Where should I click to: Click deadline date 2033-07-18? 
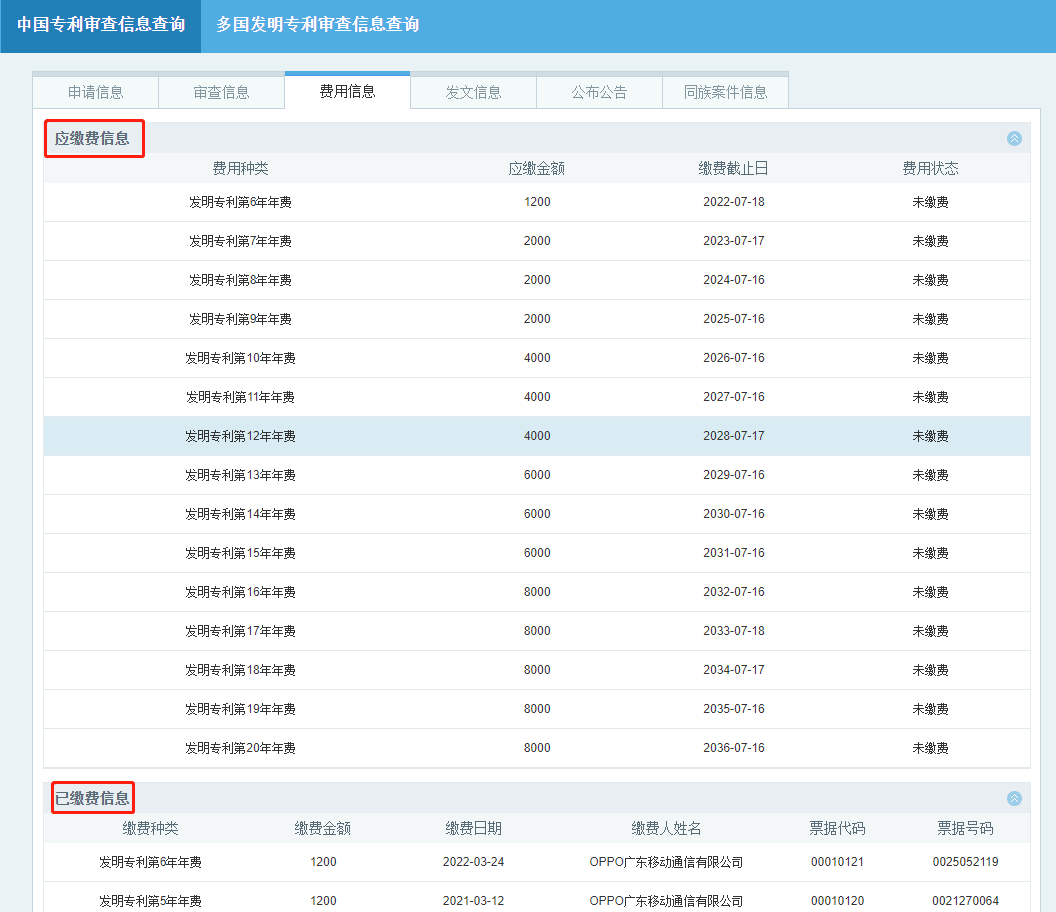(734, 631)
